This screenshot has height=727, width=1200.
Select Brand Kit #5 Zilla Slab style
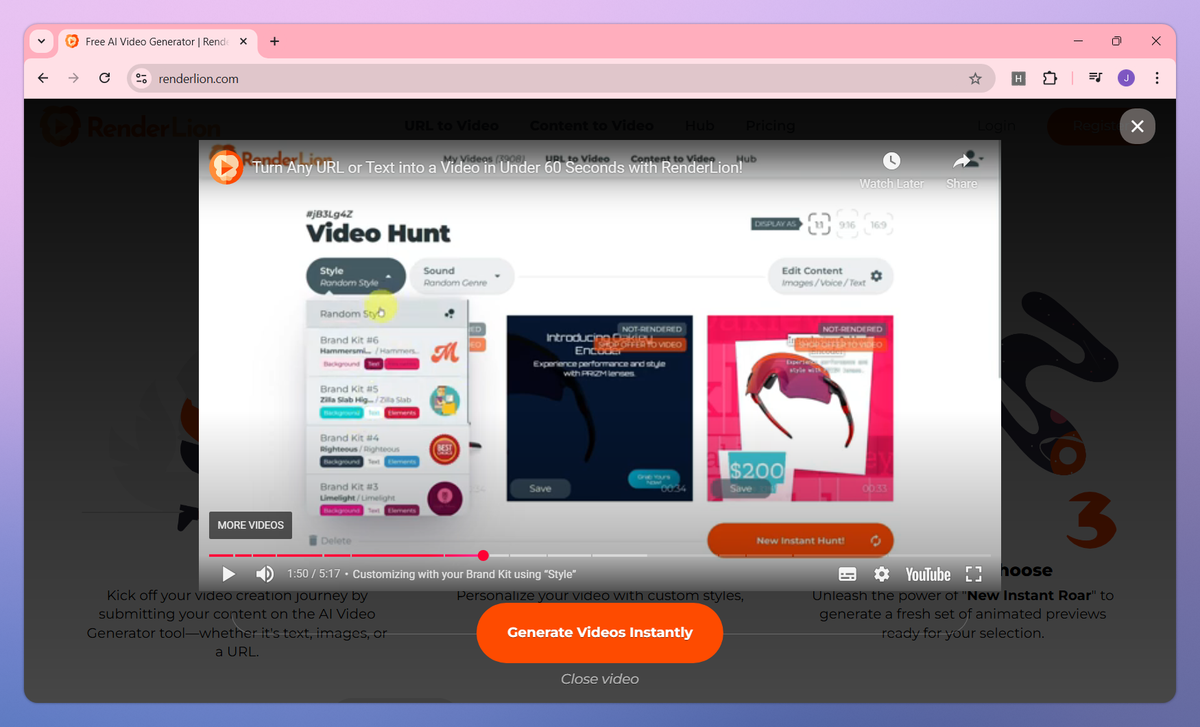pos(388,400)
